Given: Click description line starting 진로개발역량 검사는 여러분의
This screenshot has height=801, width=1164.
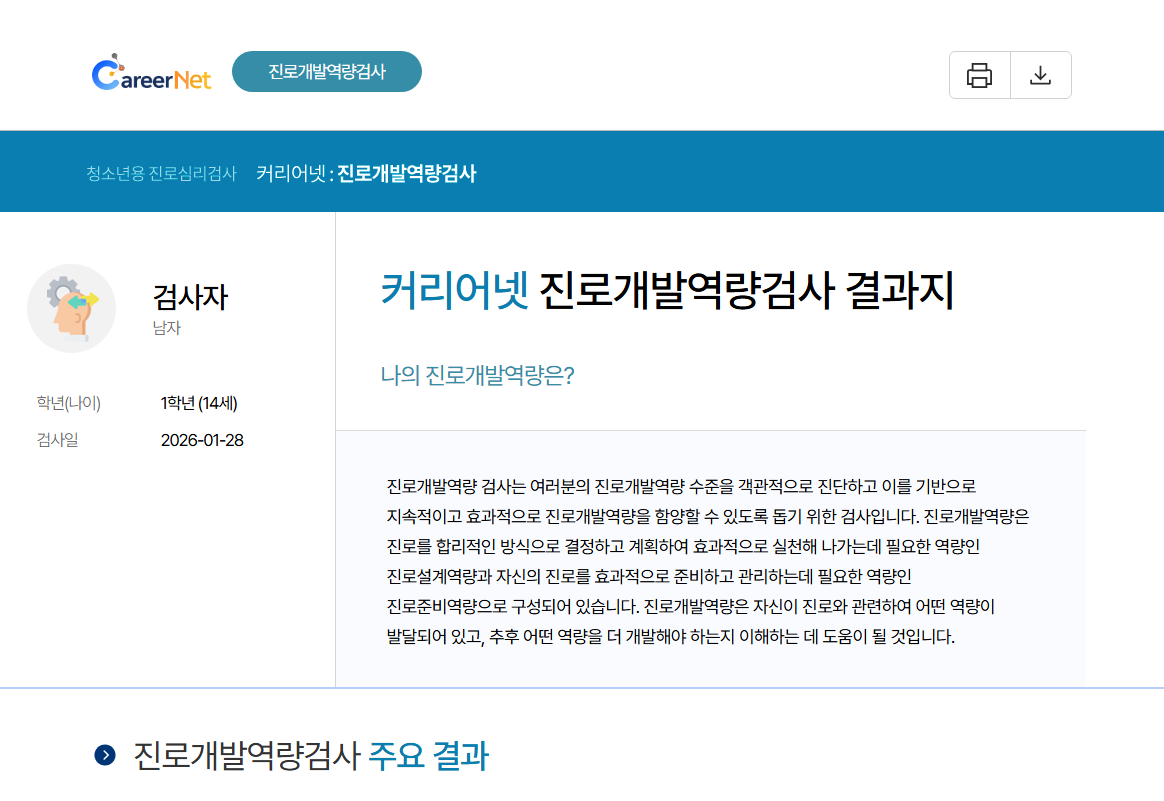Looking at the screenshot, I should [x=681, y=487].
